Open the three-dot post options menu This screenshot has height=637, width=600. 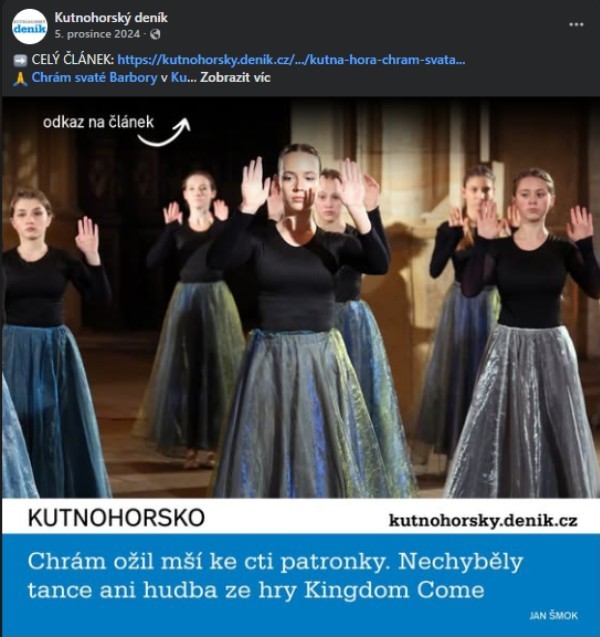click(x=576, y=24)
